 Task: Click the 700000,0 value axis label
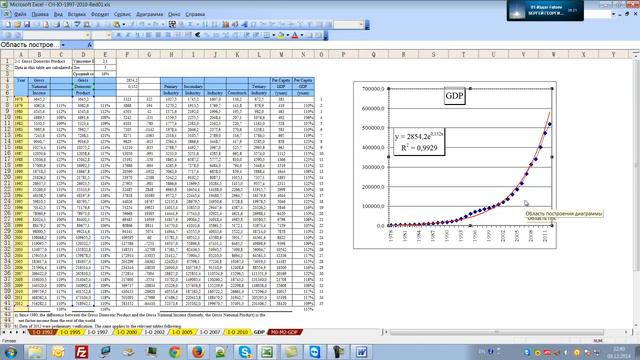[x=373, y=89]
